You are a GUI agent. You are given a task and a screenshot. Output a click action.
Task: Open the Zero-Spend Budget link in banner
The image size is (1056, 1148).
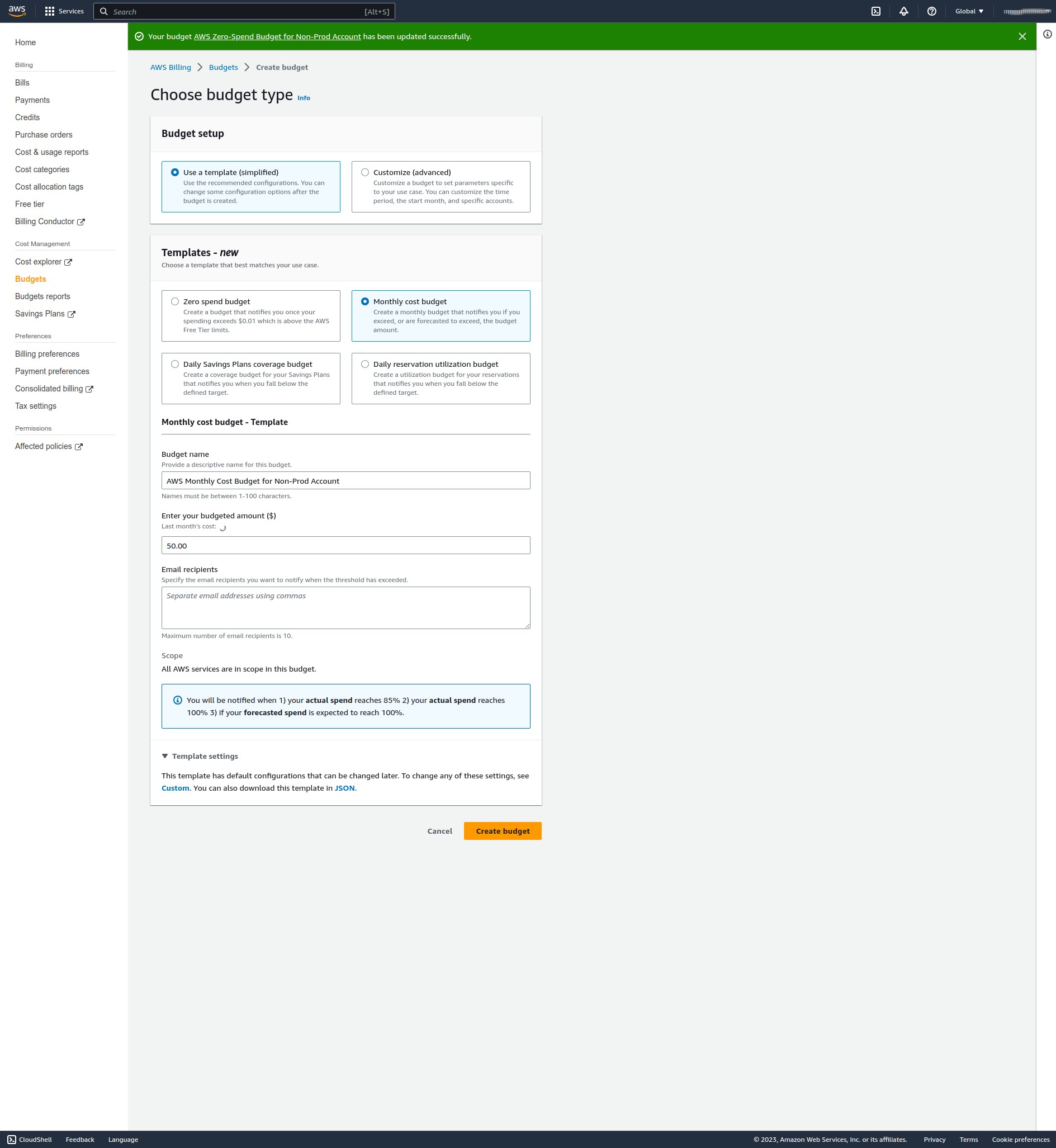click(277, 36)
